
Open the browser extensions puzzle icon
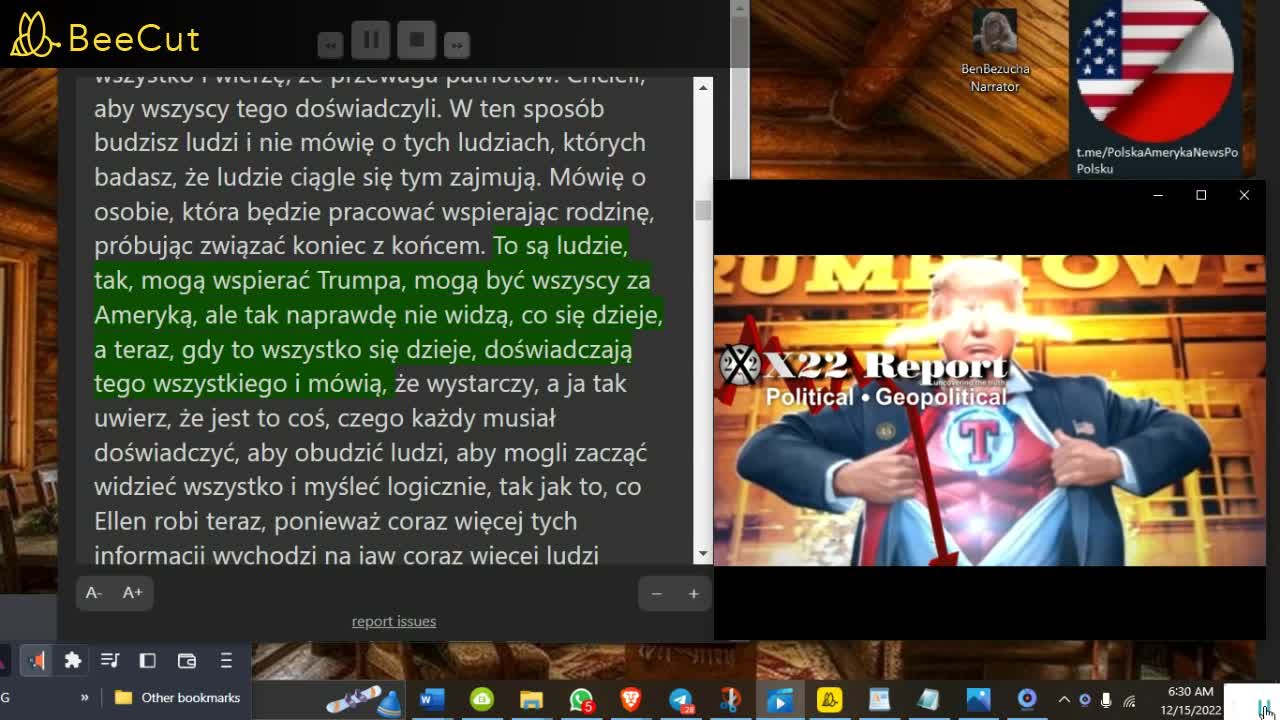click(73, 660)
